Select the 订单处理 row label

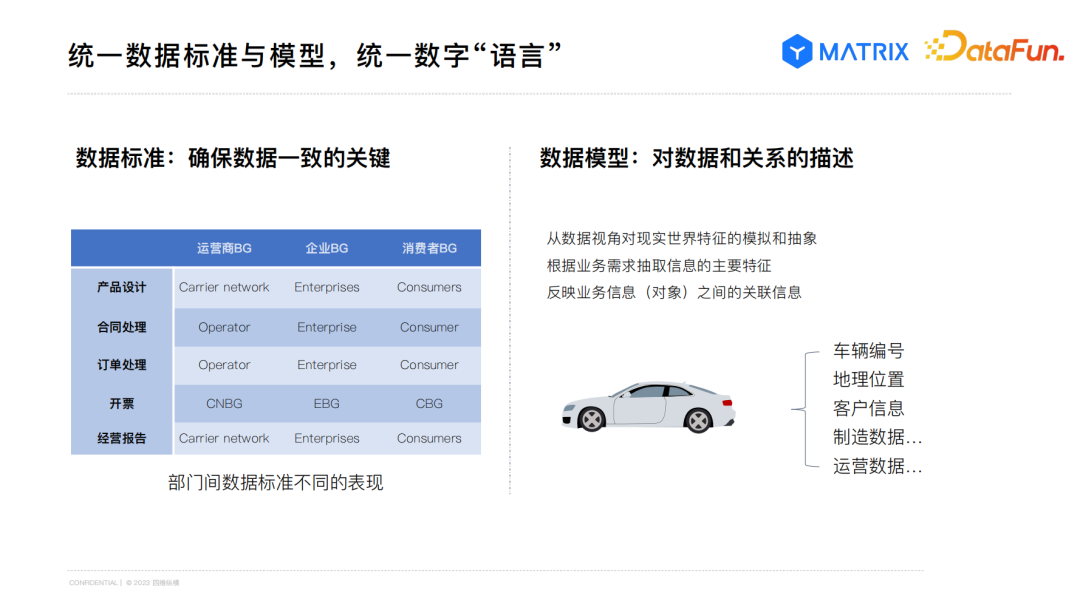tap(122, 365)
